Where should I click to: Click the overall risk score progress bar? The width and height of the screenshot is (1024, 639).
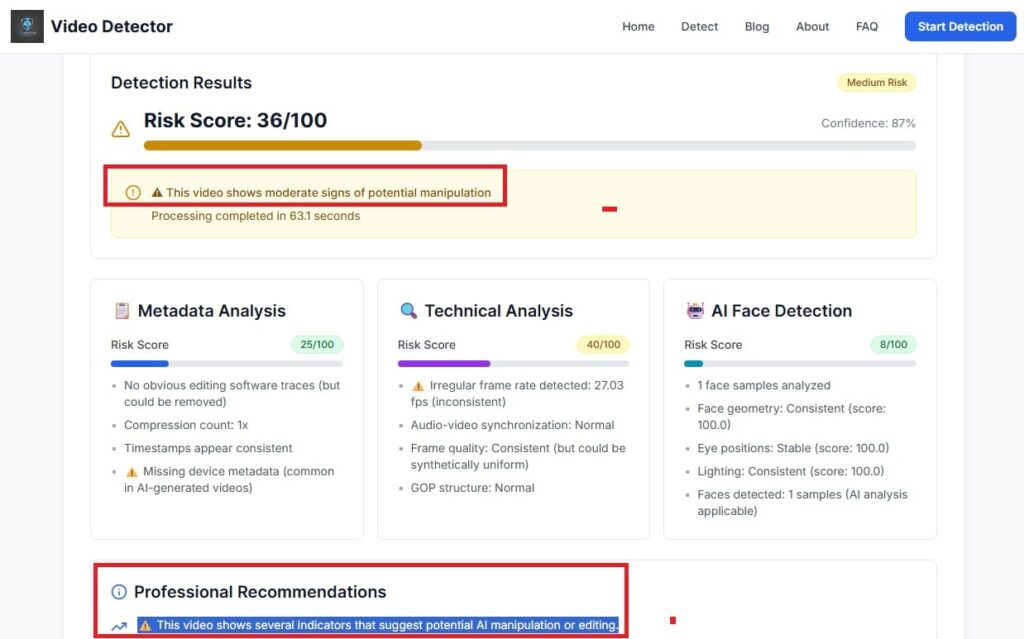pyautogui.click(x=529, y=145)
